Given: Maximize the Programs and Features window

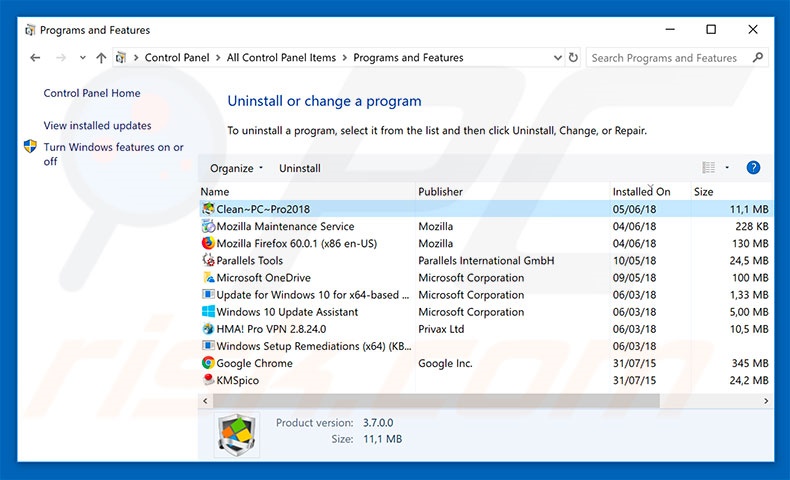Looking at the screenshot, I should pos(711,30).
